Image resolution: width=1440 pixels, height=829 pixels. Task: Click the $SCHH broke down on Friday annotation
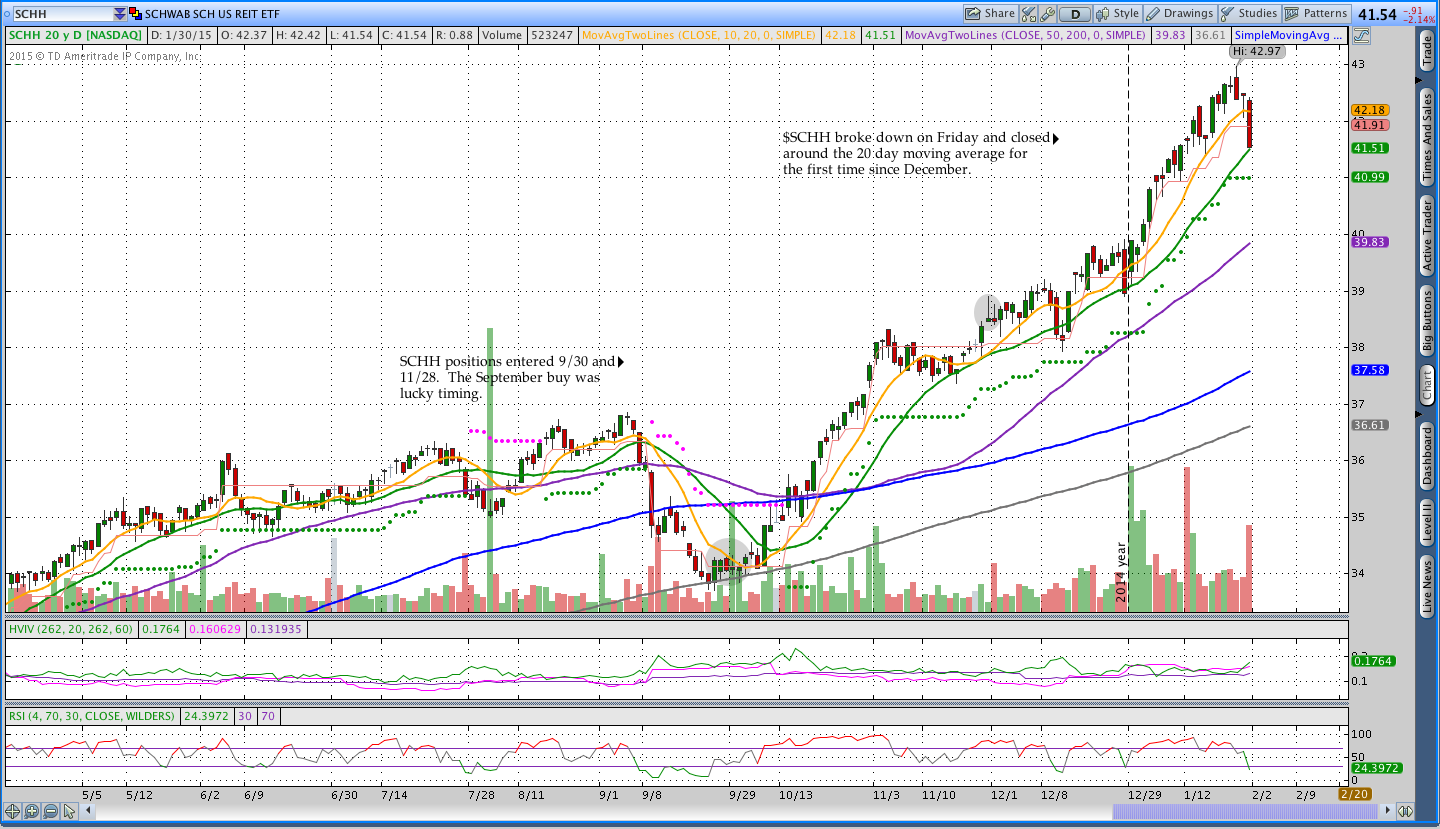click(x=916, y=154)
